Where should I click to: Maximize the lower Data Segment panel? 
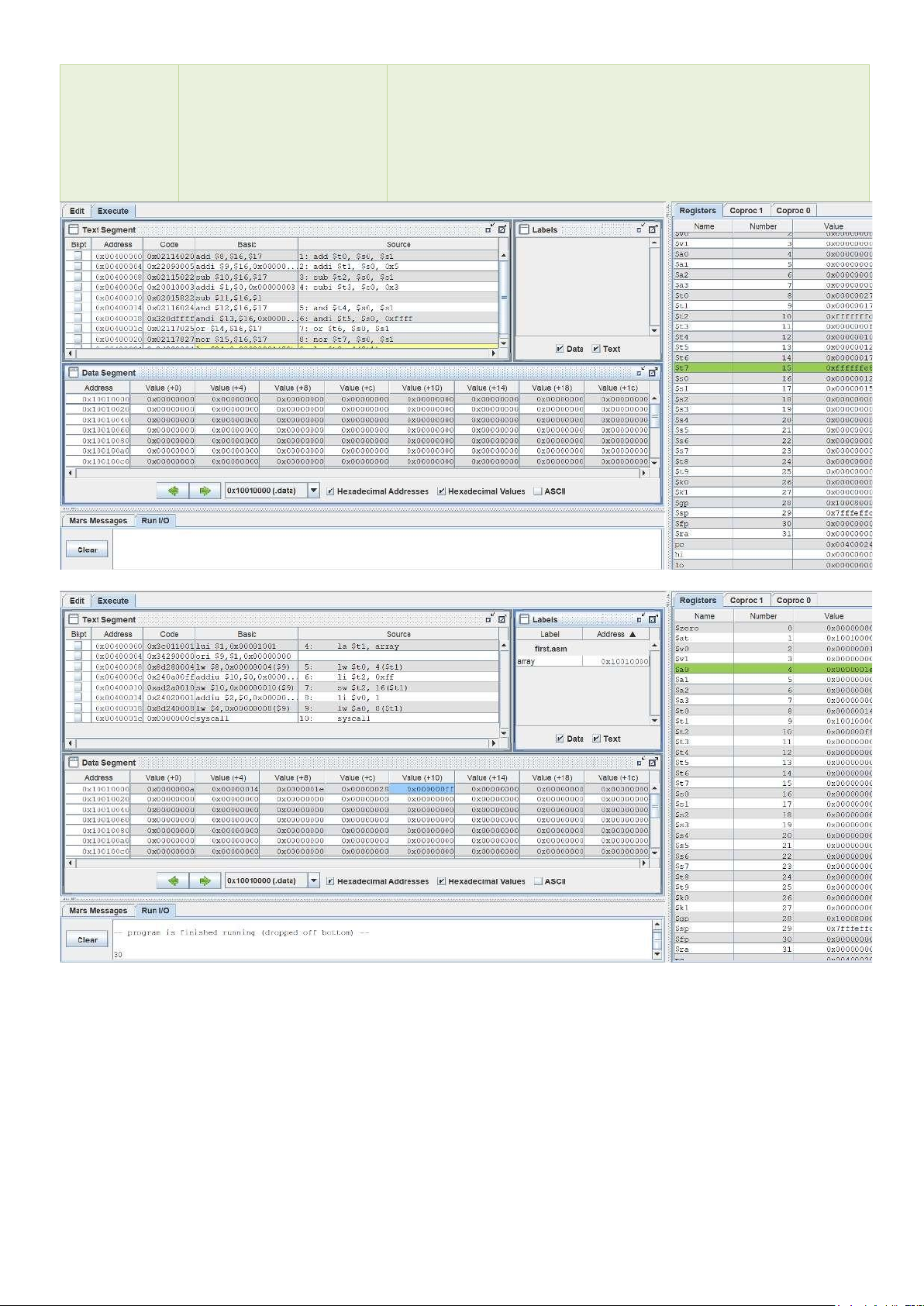point(641,763)
